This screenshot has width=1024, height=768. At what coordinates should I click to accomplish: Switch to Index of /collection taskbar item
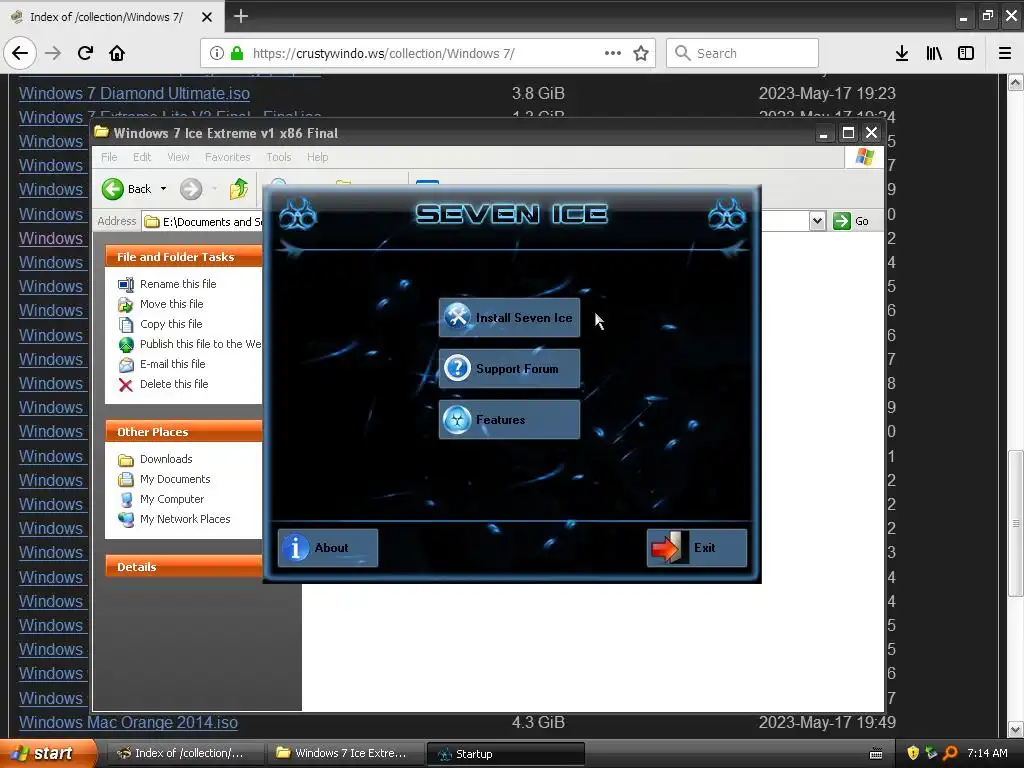184,754
